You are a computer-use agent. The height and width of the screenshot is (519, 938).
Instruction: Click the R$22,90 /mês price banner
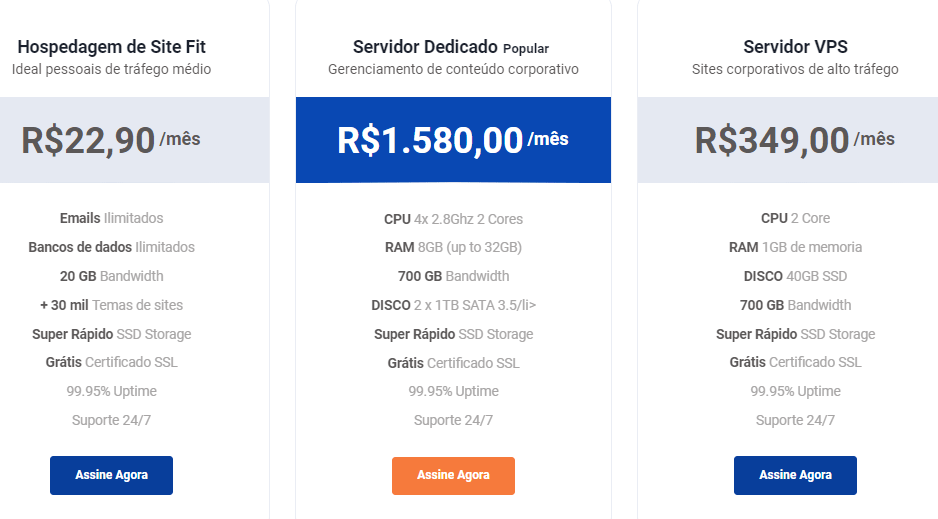pos(135,140)
